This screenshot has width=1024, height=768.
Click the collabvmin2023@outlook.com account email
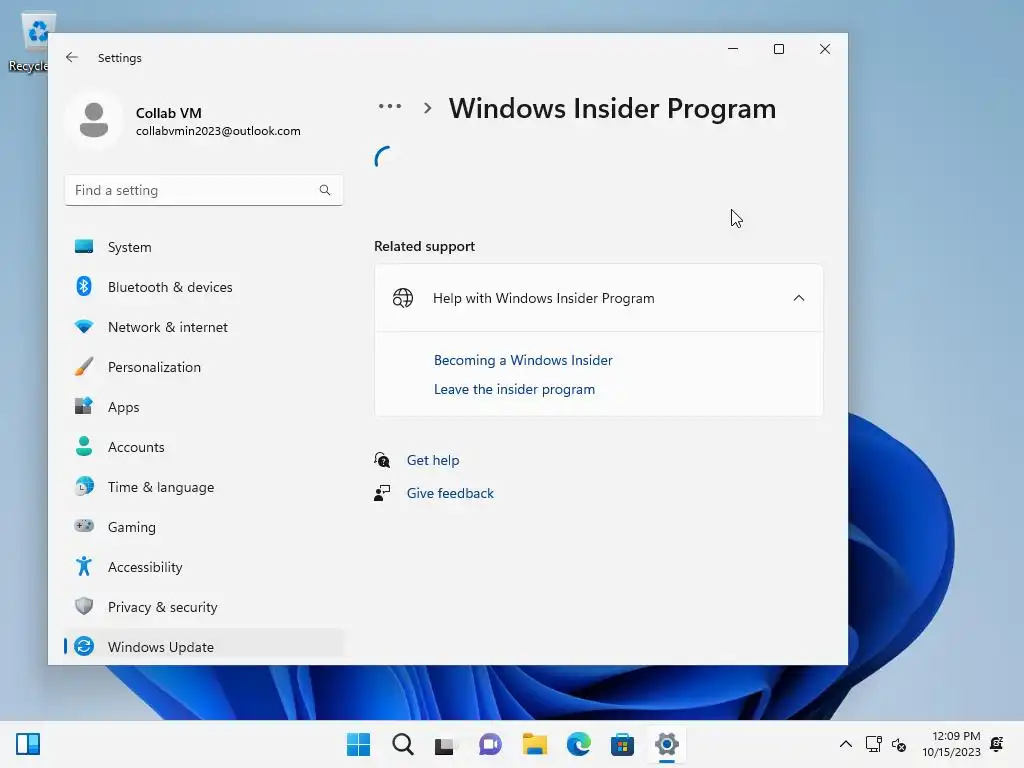(218, 131)
